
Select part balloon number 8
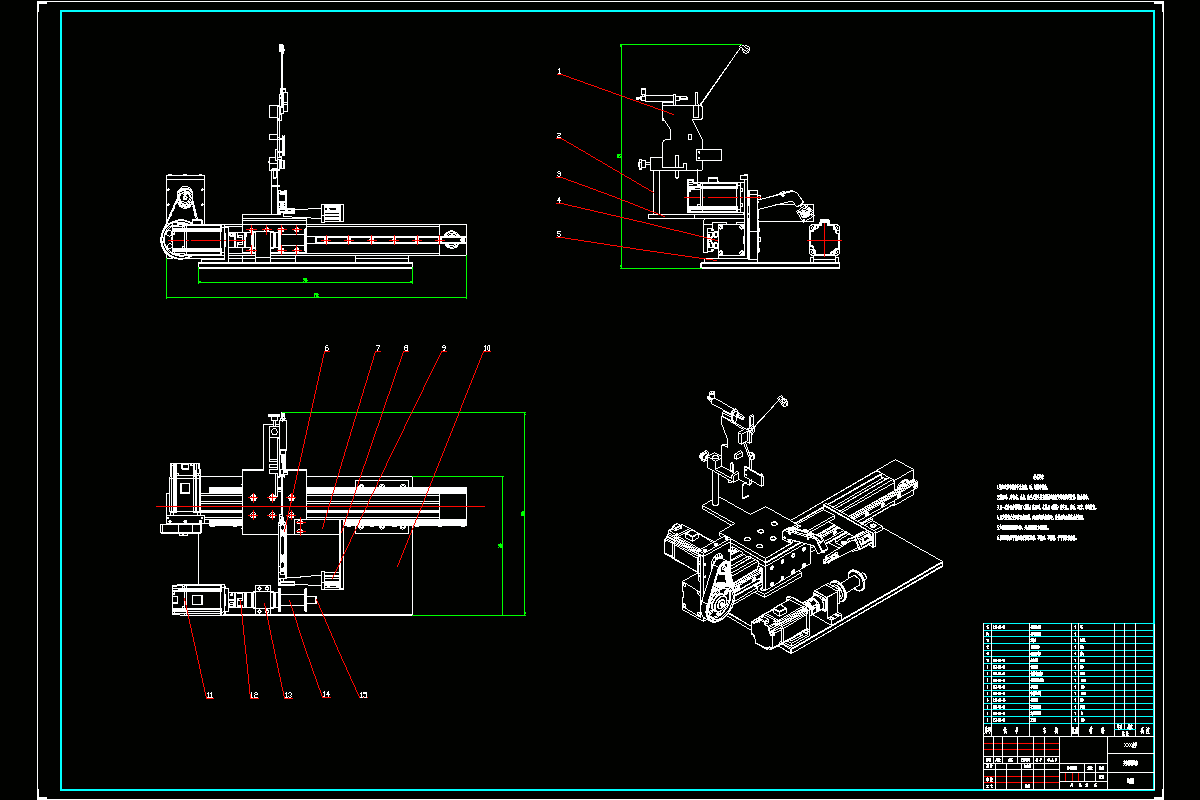405,348
